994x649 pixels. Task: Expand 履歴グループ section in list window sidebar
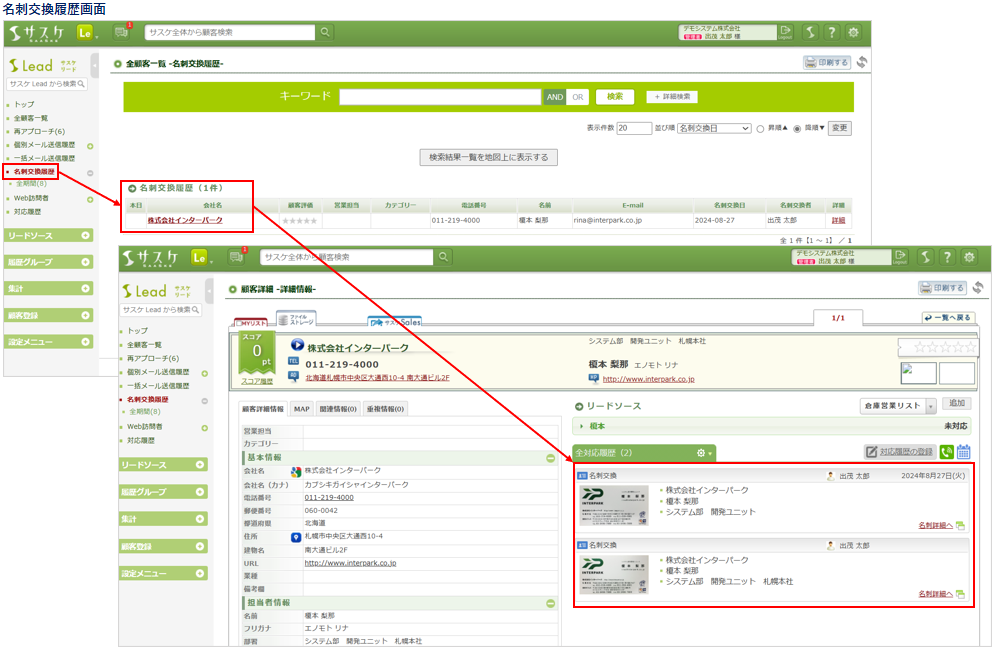click(x=49, y=262)
